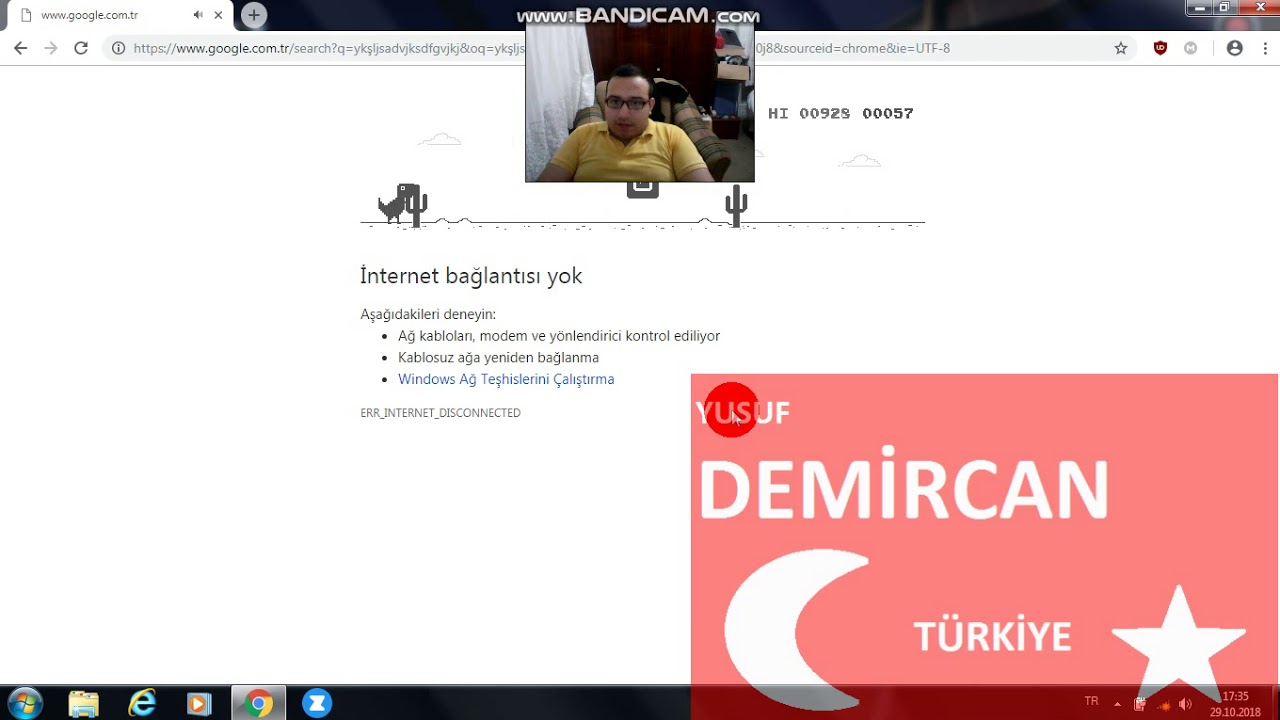
Task: Click the webcam overlay video
Action: tap(640, 103)
